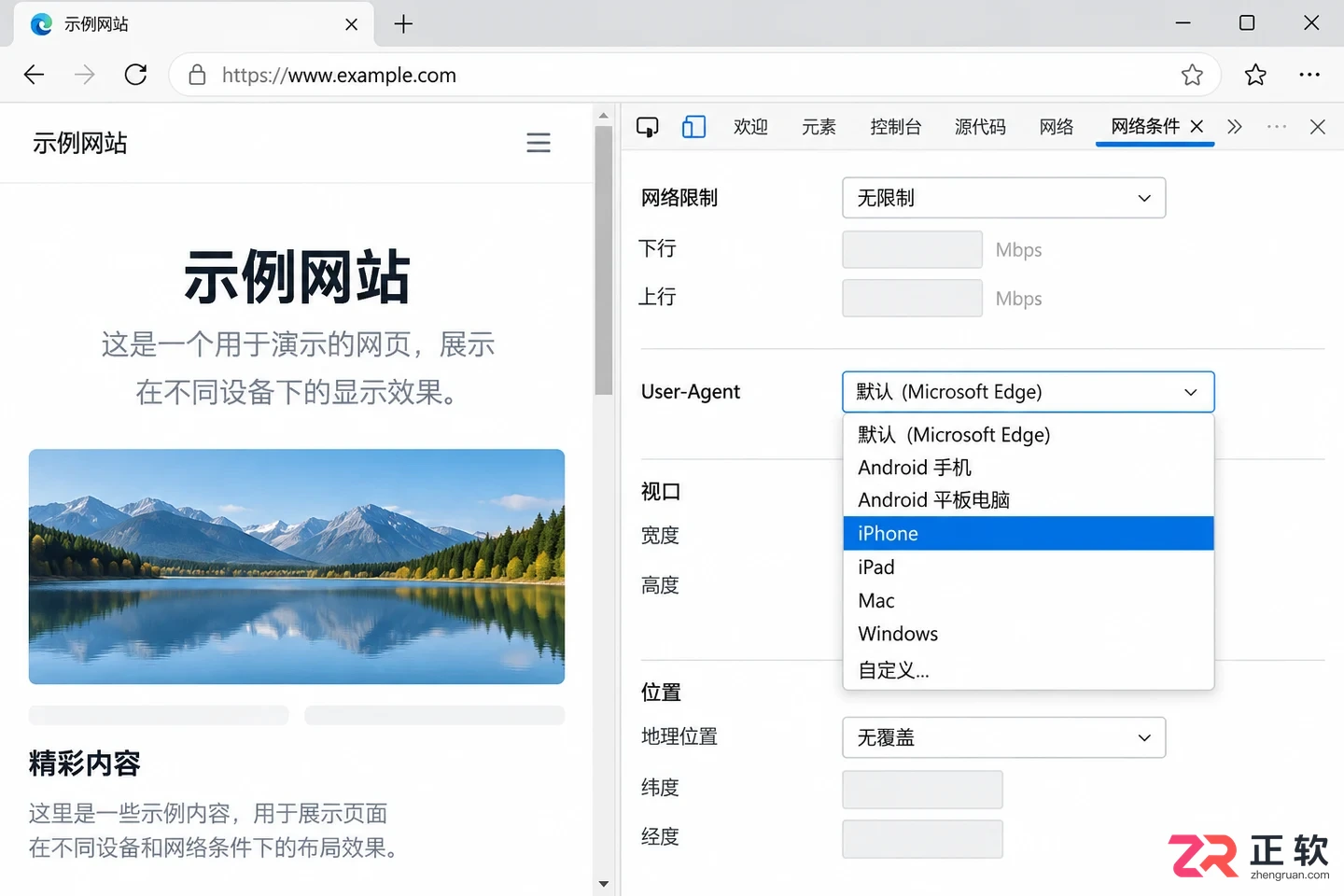The height and width of the screenshot is (896, 1344).
Task: Close the 网络条件 tab in DevTools
Action: click(1197, 126)
